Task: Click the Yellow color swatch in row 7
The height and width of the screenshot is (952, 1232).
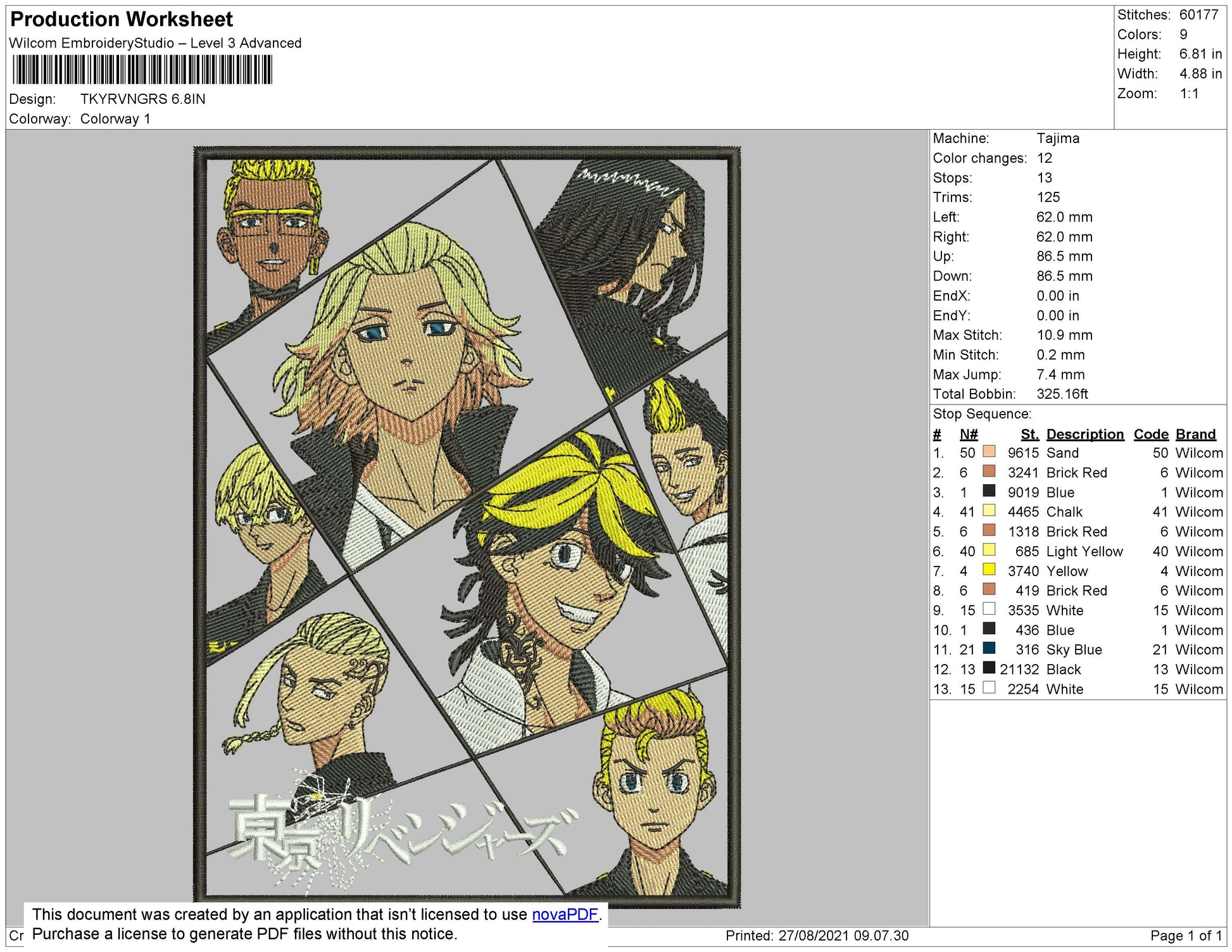Action: [x=989, y=570]
